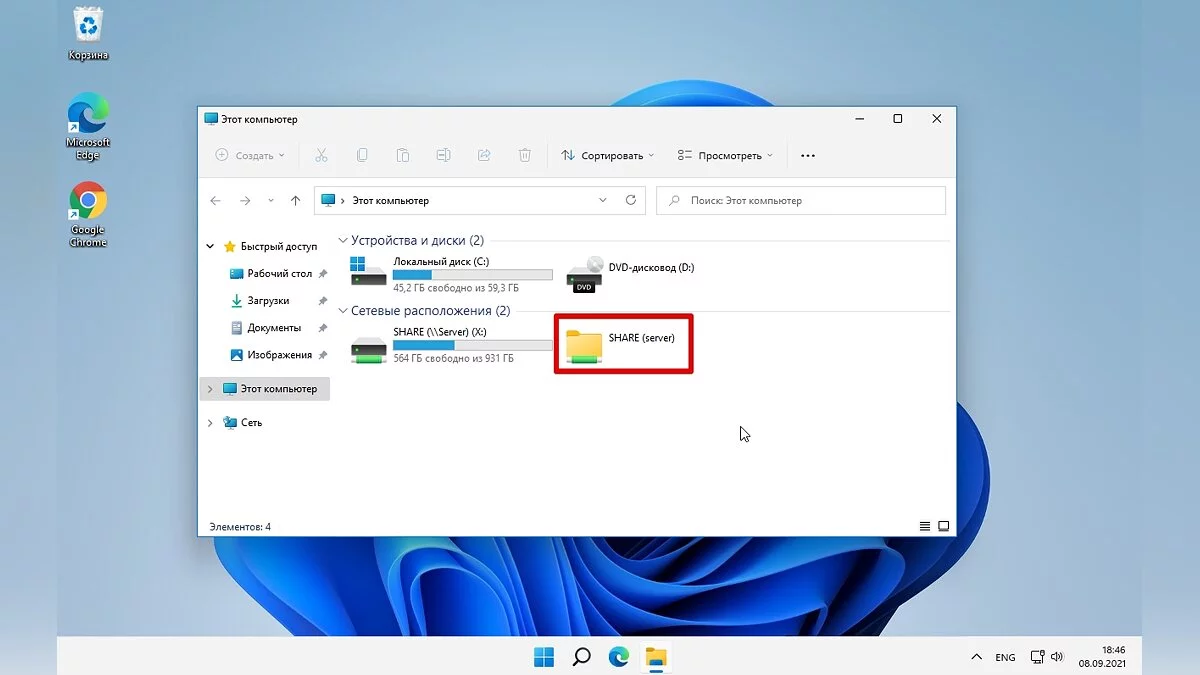Collapse the Быстрый доступ section
This screenshot has height=675, width=1200.
pos(210,246)
